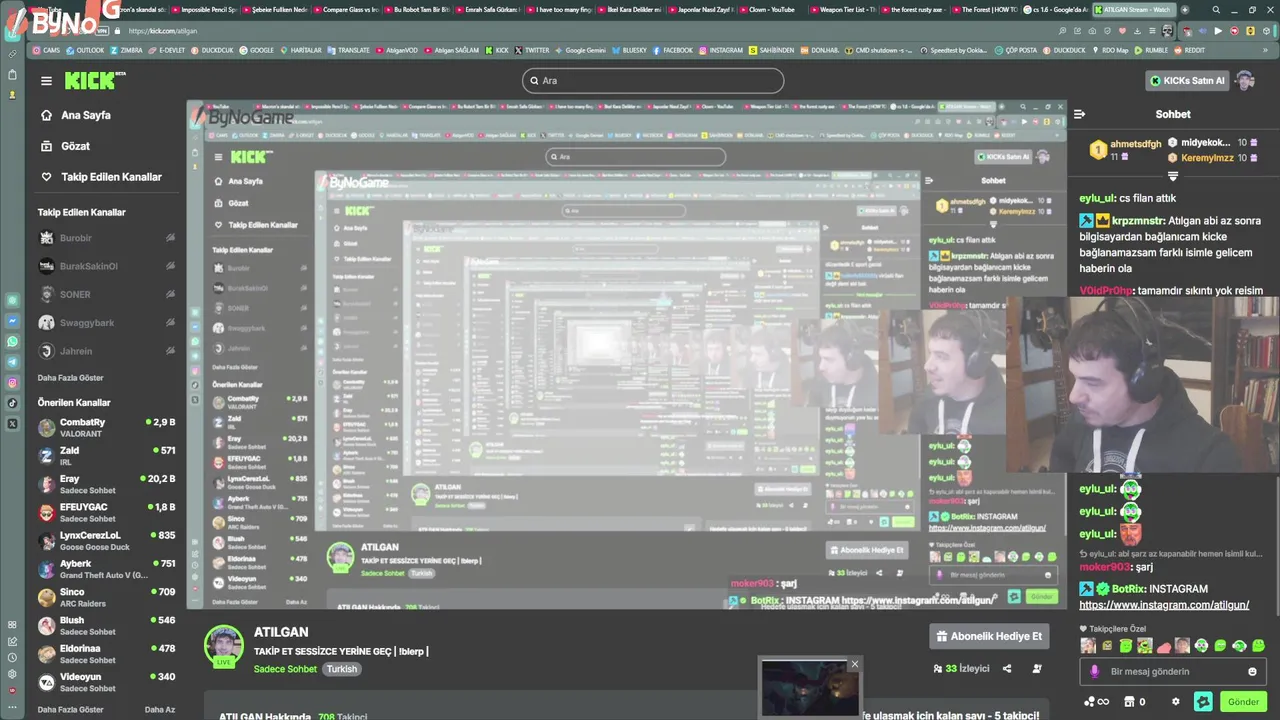Image resolution: width=1280 pixels, height=720 pixels.
Task: Click the share stream icon
Action: (1007, 669)
